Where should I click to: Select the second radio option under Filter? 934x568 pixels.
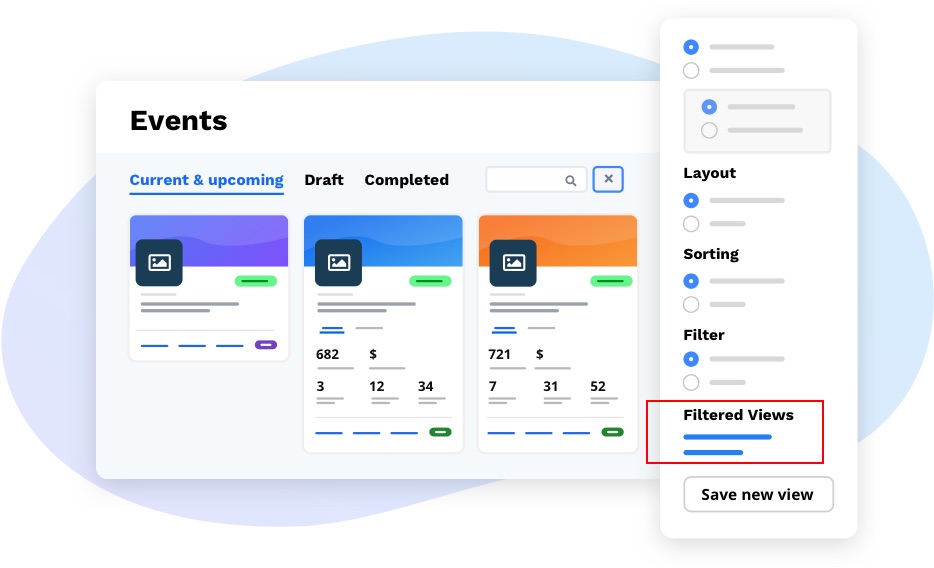coord(691,382)
